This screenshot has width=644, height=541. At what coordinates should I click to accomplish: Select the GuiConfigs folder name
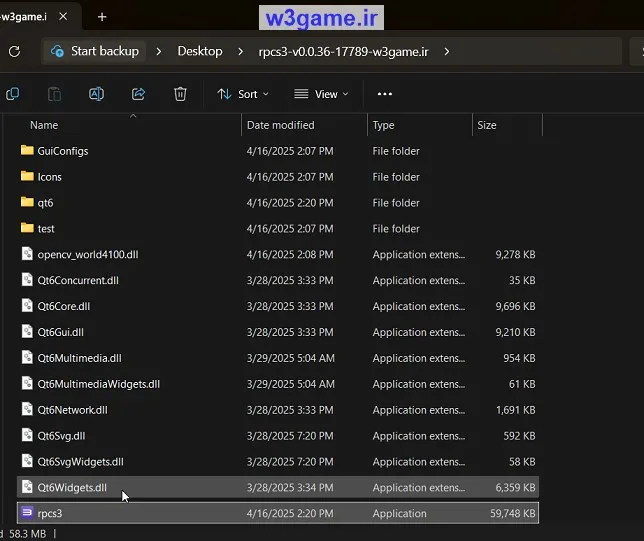[63, 151]
